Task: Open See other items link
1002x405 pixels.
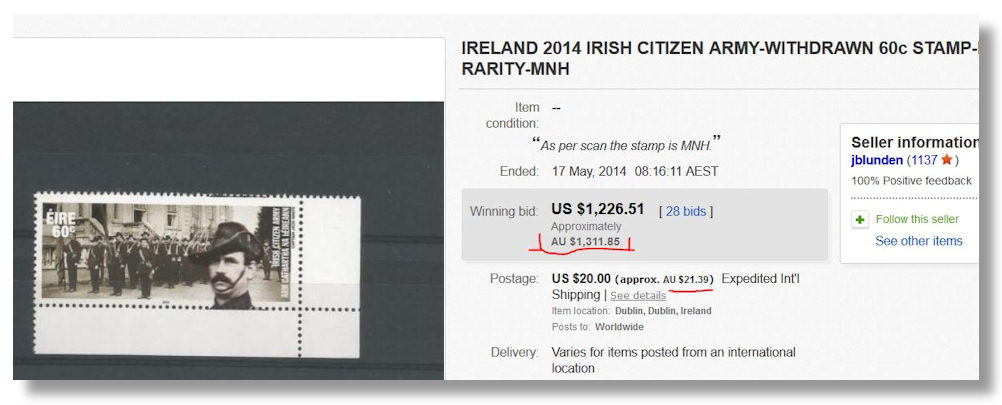Action: tap(918, 241)
